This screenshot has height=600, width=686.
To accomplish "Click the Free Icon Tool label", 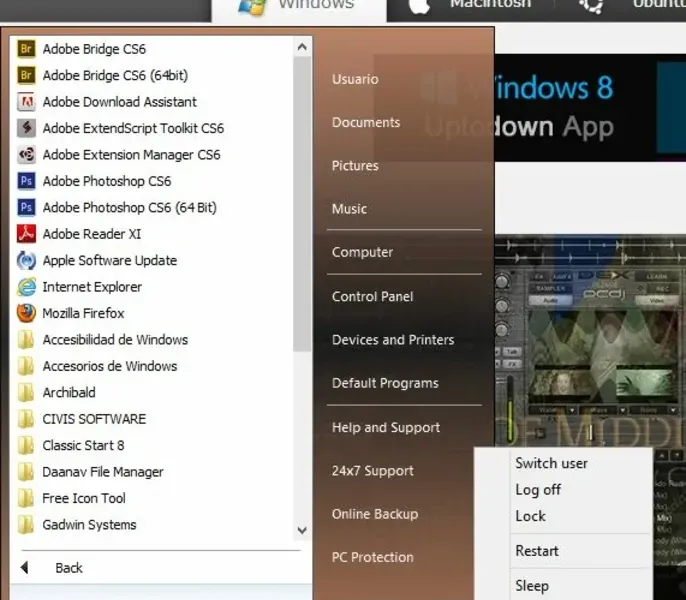I will pyautogui.click(x=84, y=498).
